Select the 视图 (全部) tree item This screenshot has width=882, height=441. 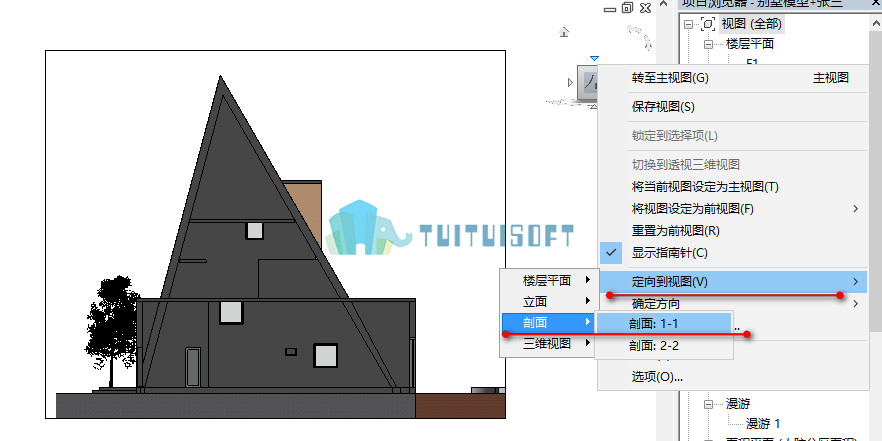click(x=752, y=24)
